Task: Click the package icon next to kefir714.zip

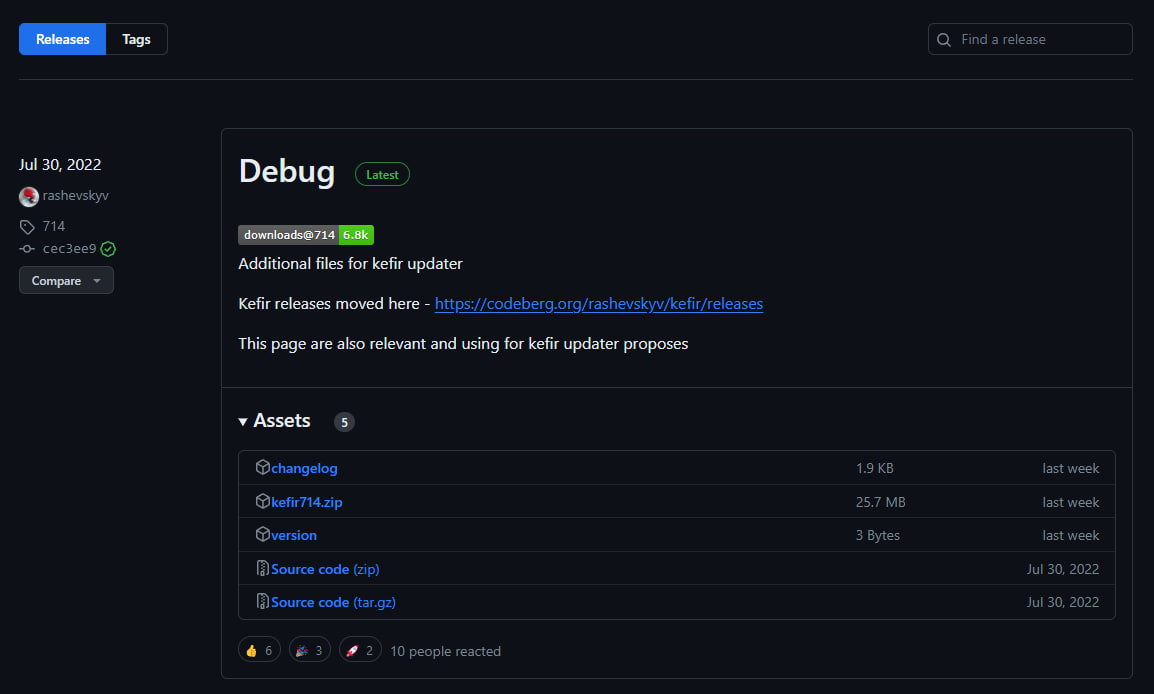Action: [262, 502]
